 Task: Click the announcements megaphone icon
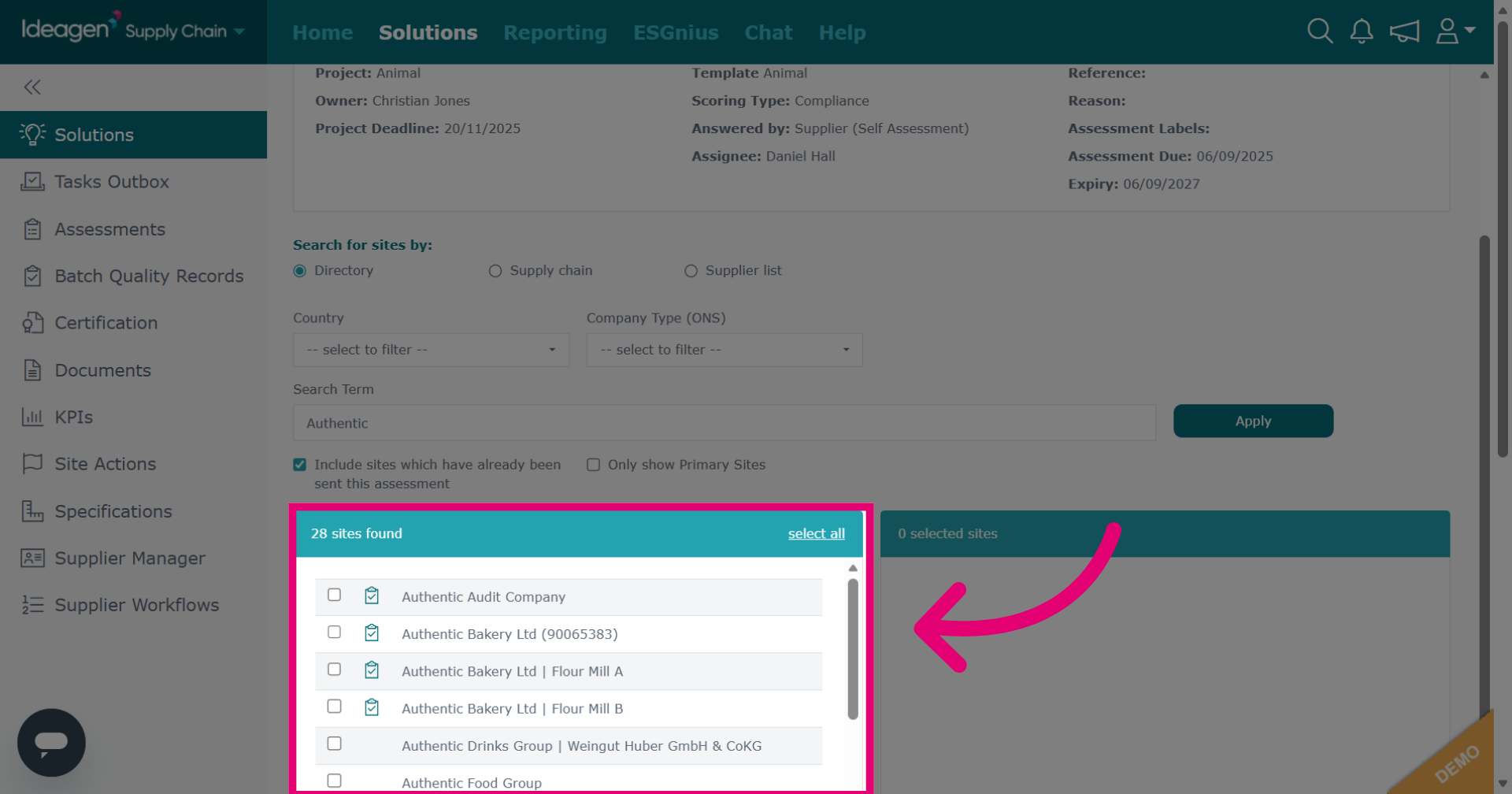coord(1404,32)
